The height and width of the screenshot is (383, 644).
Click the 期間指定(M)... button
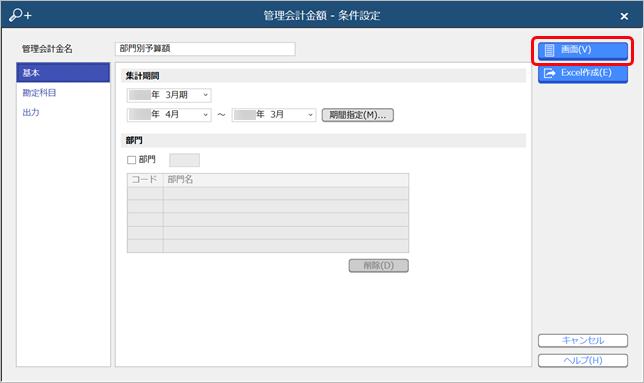tap(358, 115)
